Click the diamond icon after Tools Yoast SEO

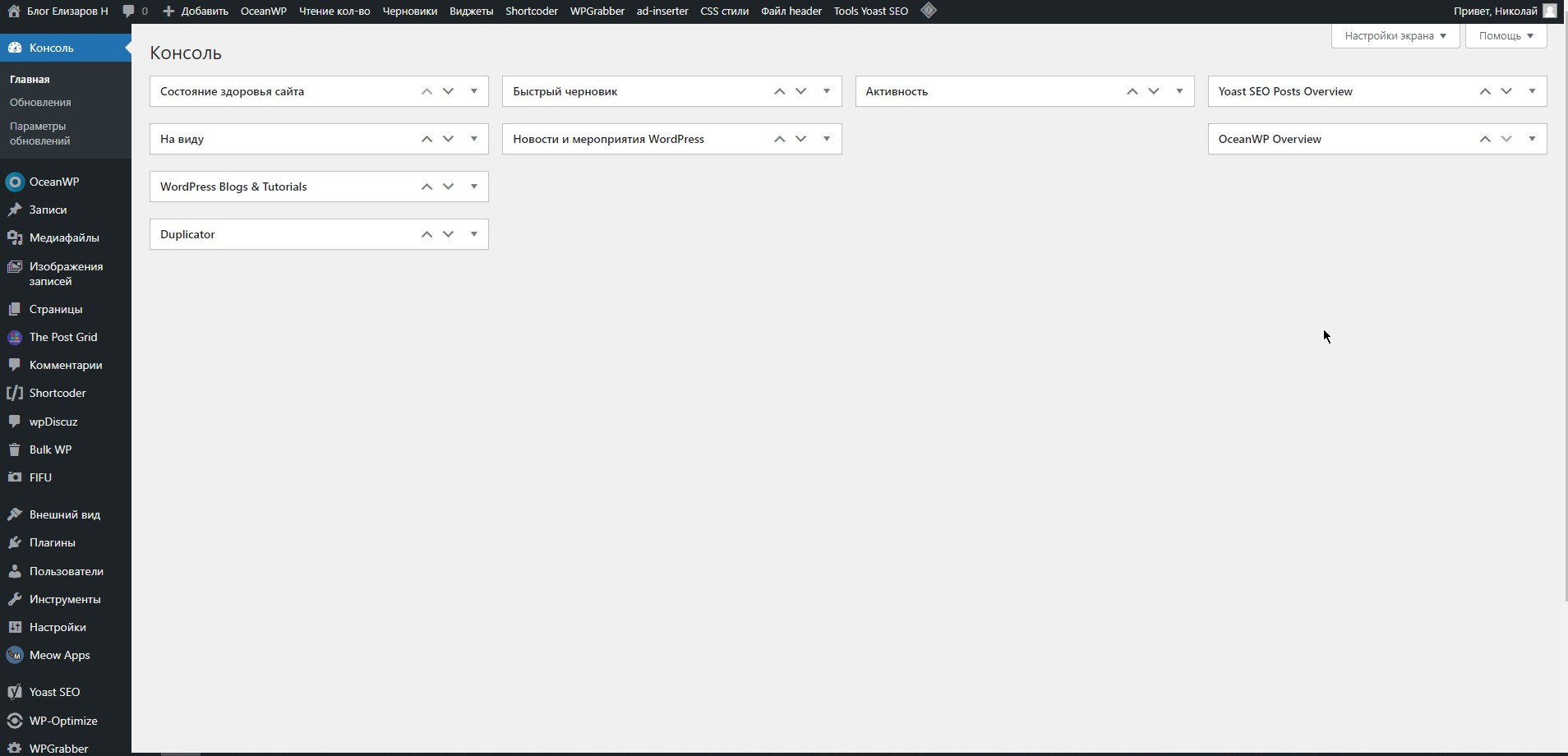pyautogui.click(x=929, y=11)
